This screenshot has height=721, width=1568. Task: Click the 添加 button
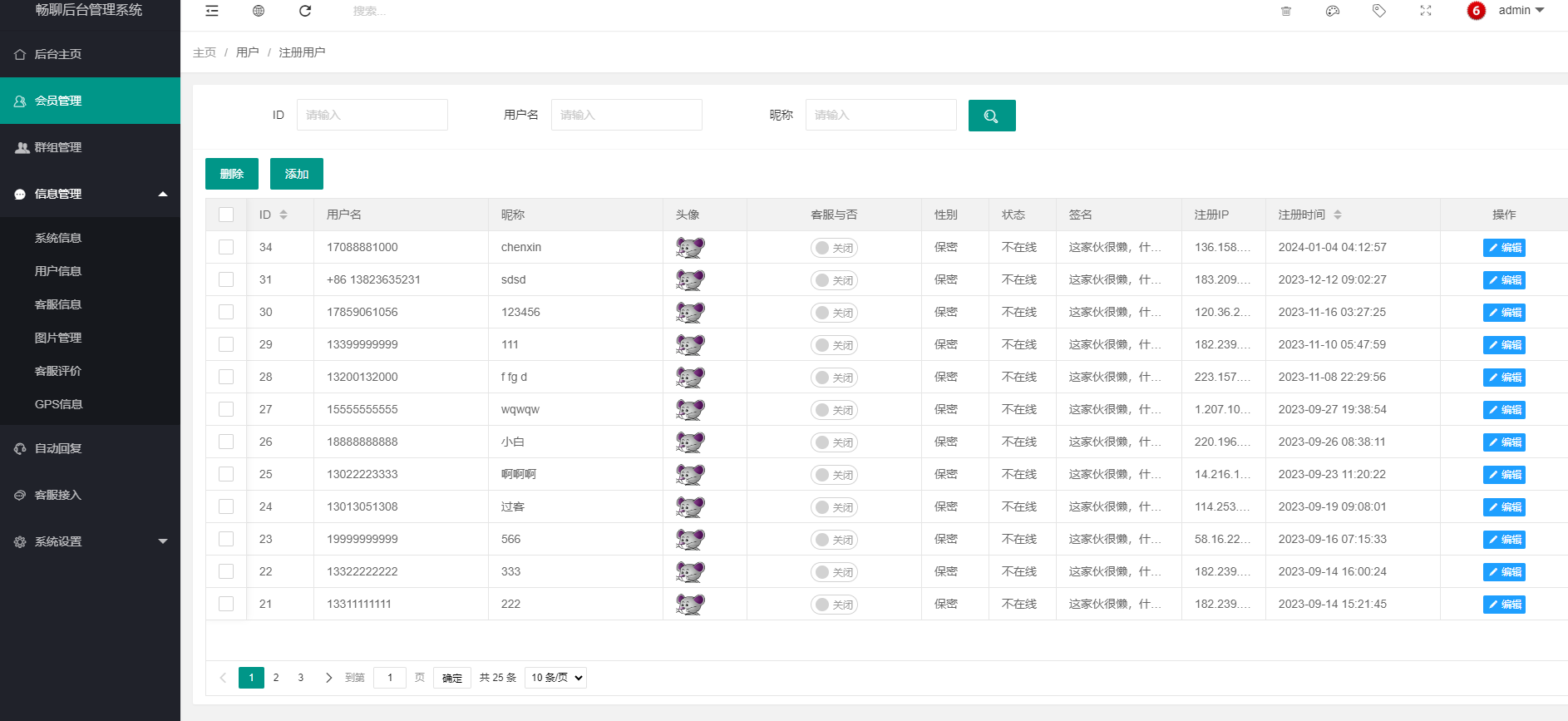pyautogui.click(x=297, y=174)
